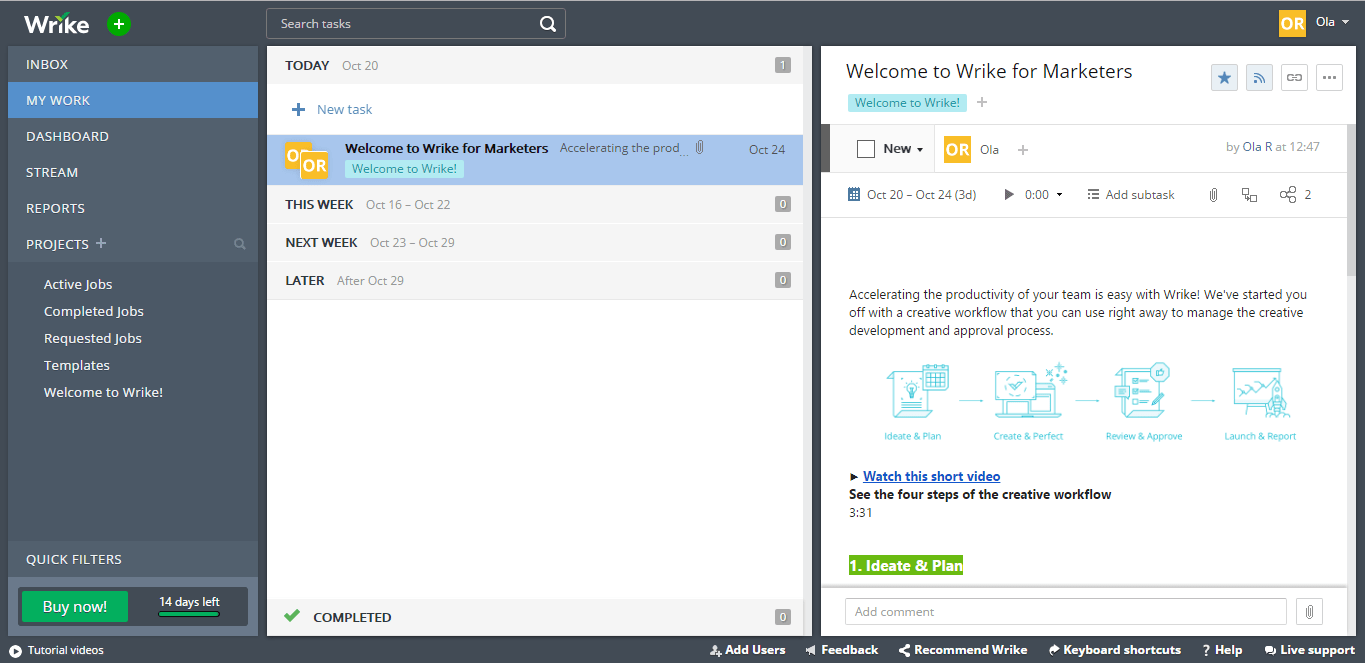This screenshot has width=1365, height=663.
Task: Open Help in footer
Action: coord(1222,650)
